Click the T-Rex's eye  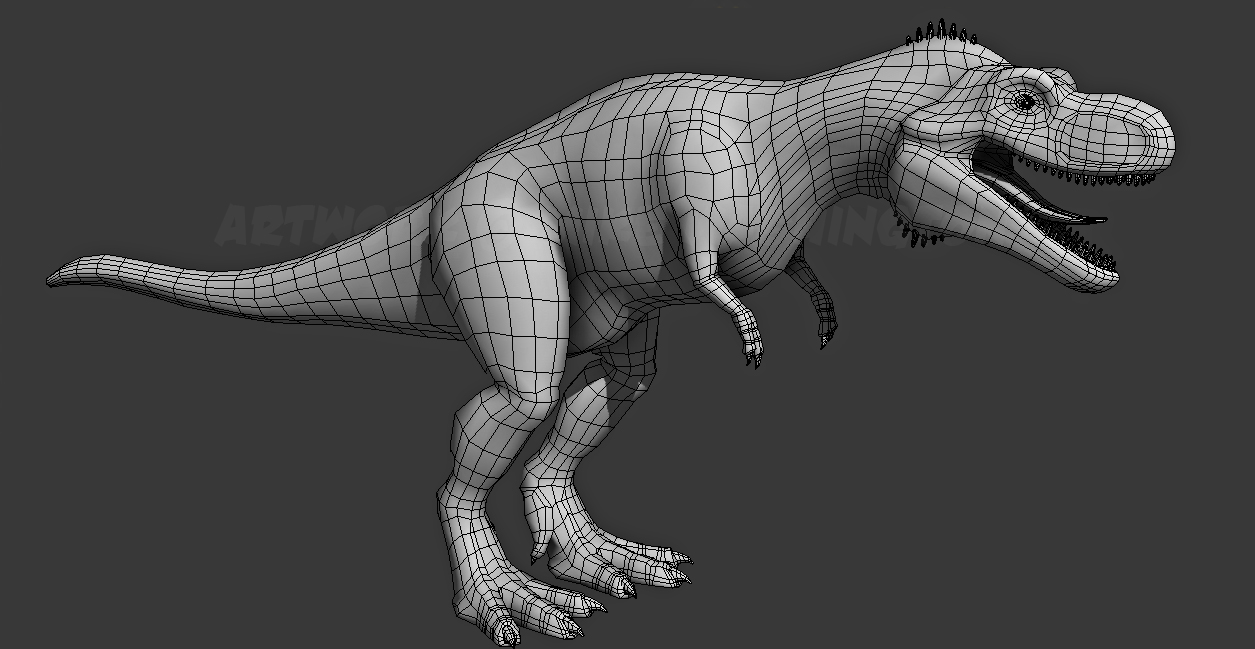1025,100
